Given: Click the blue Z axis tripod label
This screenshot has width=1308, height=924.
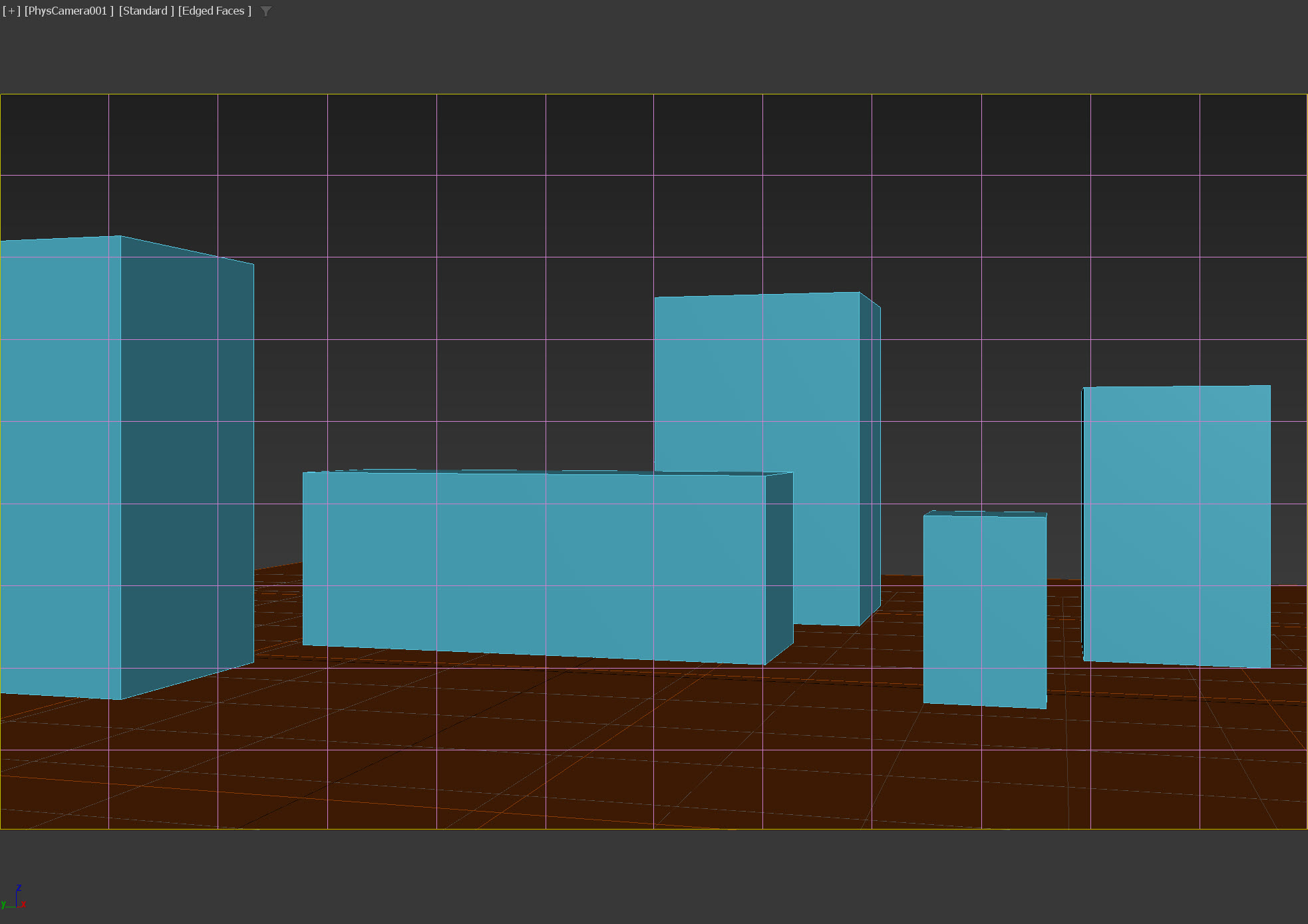Looking at the screenshot, I should click(x=19, y=888).
